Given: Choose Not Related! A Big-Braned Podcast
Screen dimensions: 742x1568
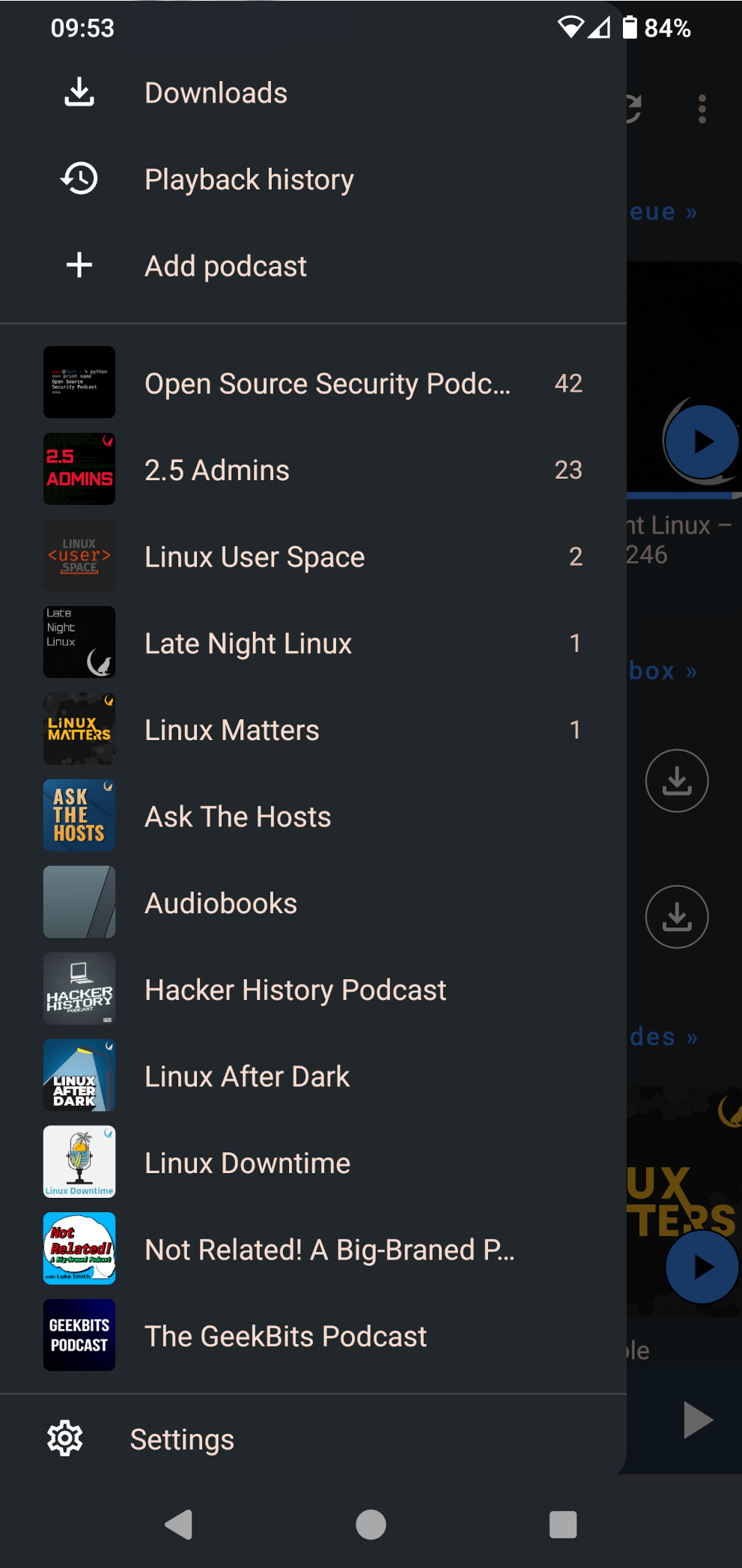Looking at the screenshot, I should point(329,1250).
